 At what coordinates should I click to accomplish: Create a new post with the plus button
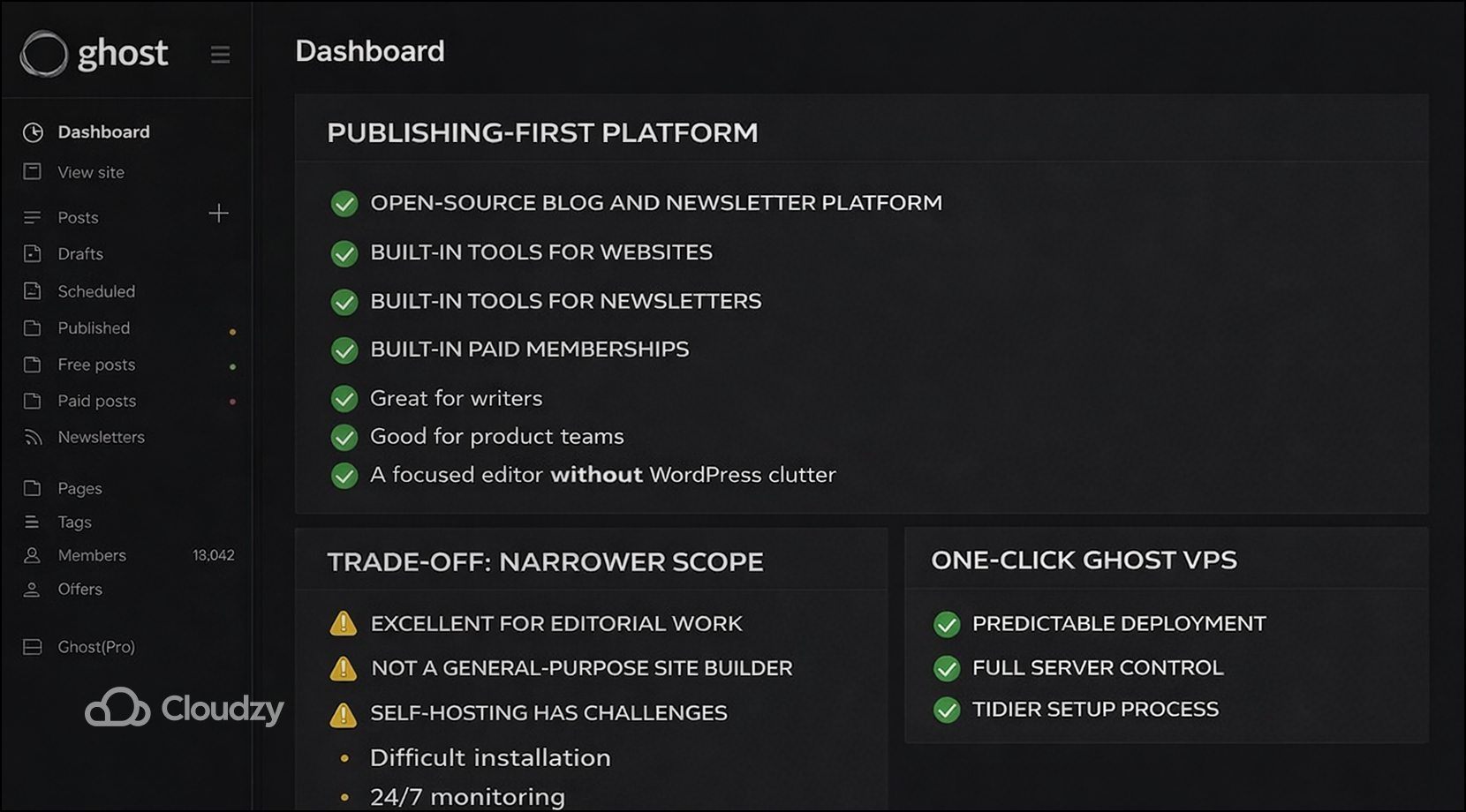click(x=218, y=214)
